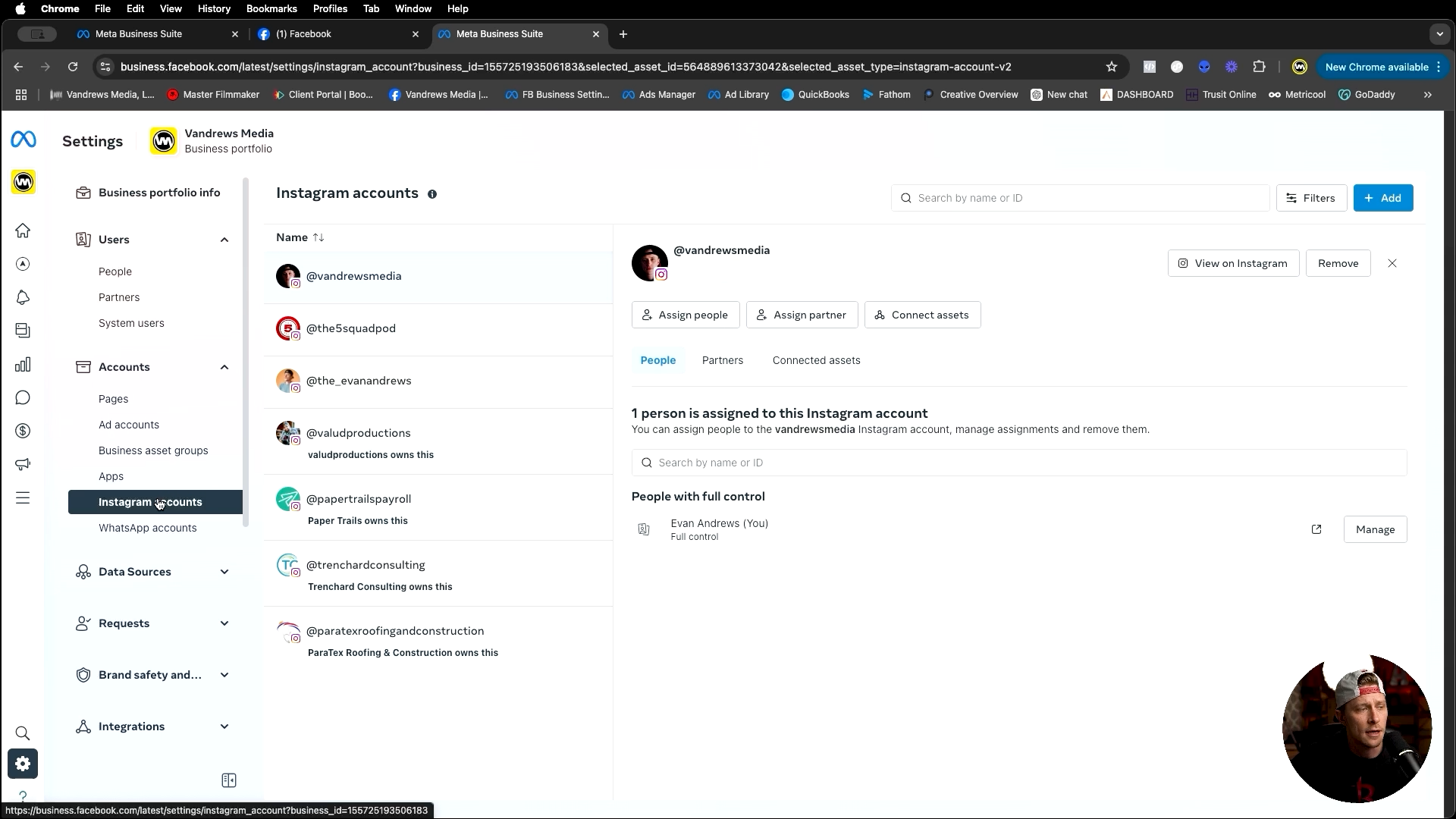
Task: Select the People tab
Action: point(657,360)
